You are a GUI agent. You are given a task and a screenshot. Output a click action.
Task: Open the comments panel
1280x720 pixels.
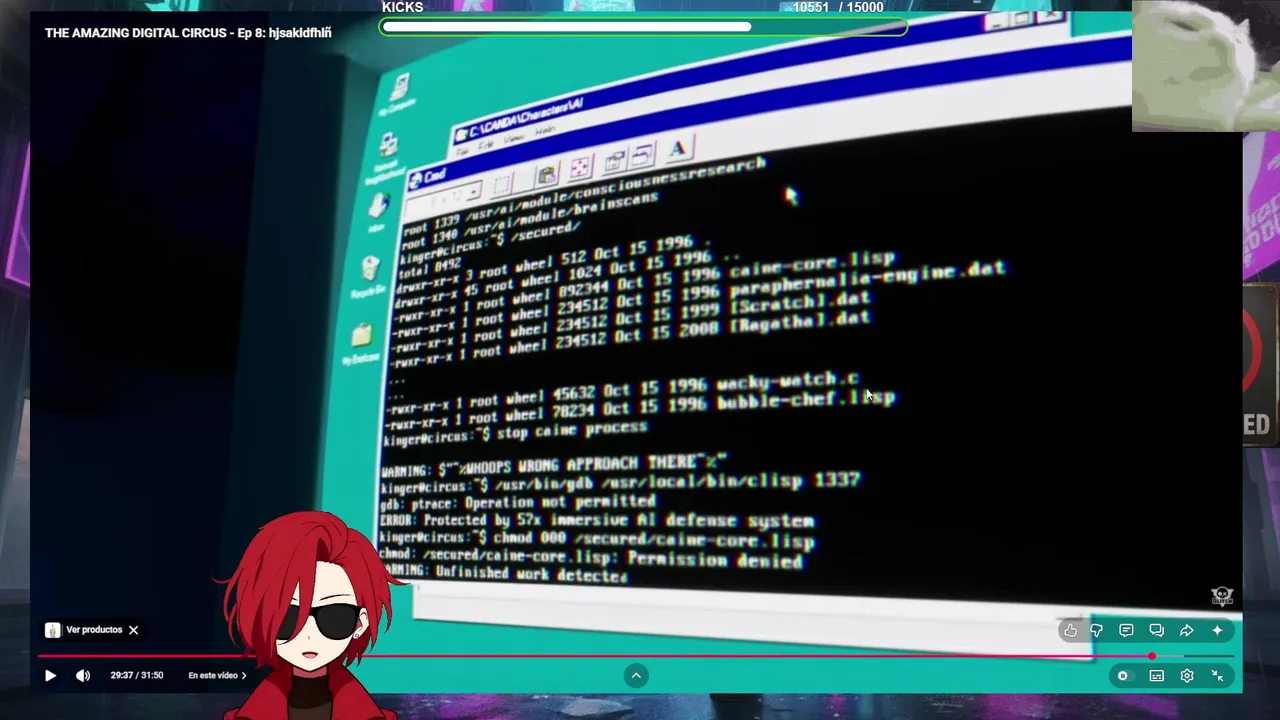pos(1126,631)
